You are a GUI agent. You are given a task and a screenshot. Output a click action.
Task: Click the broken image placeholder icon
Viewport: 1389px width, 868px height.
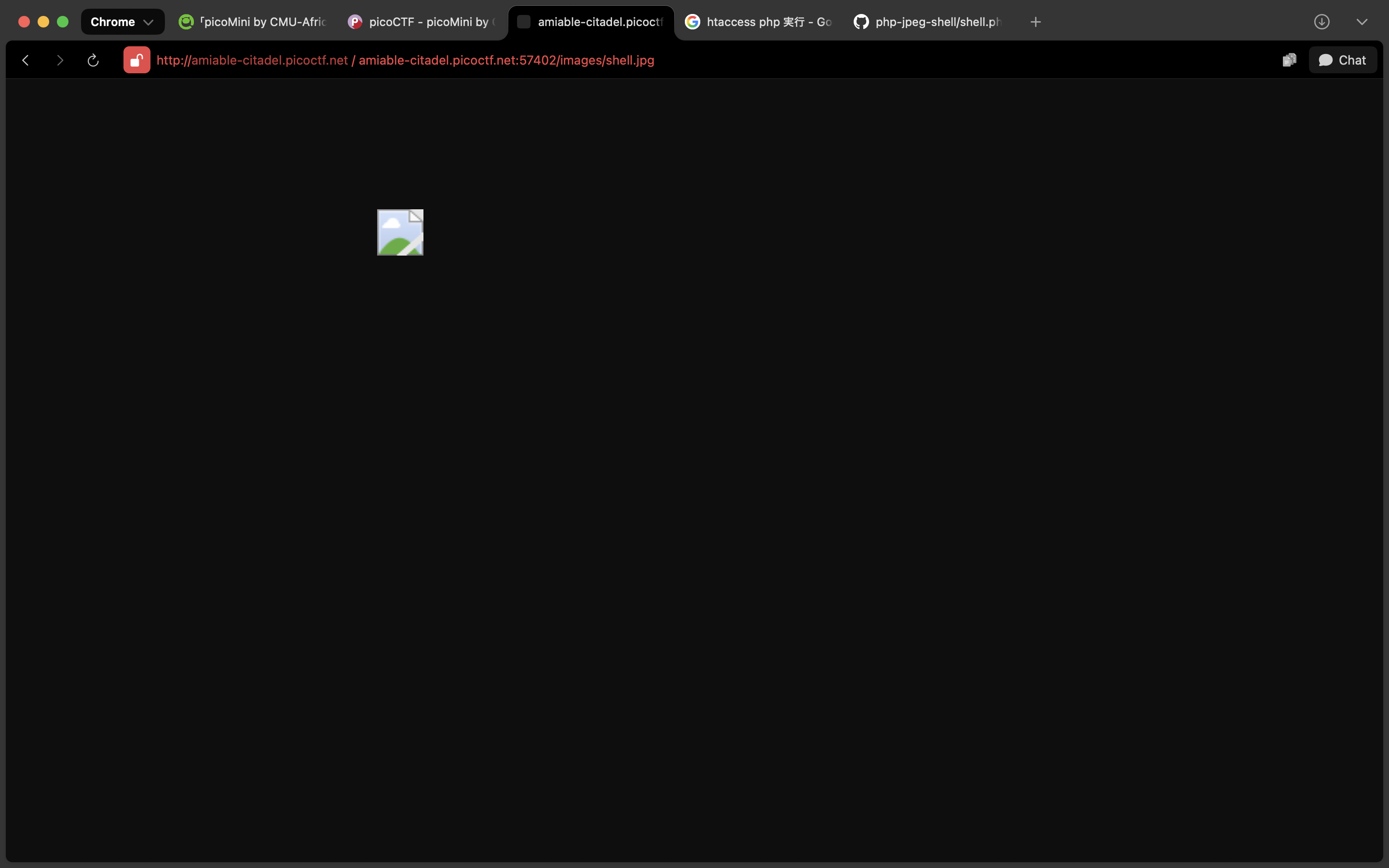coord(400,232)
